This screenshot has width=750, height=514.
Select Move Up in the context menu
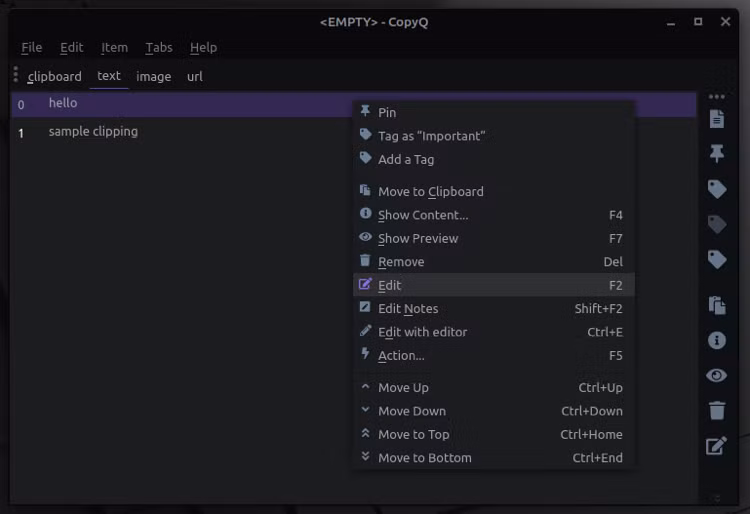tap(494, 387)
